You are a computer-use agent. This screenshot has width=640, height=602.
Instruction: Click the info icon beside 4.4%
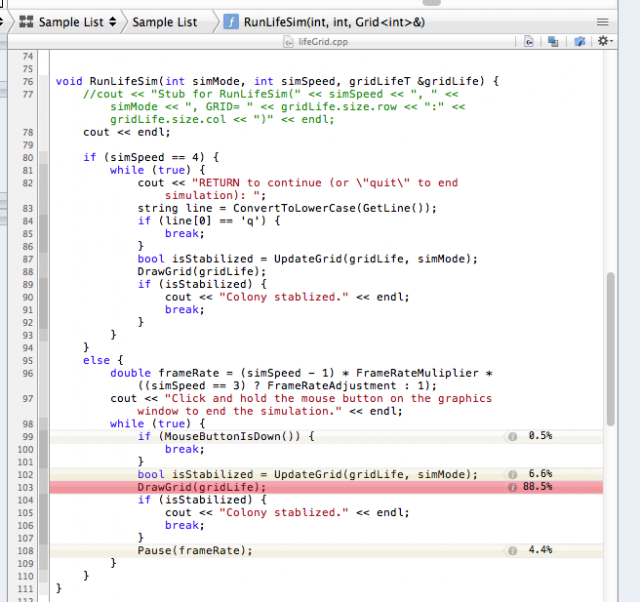pyautogui.click(x=512, y=551)
